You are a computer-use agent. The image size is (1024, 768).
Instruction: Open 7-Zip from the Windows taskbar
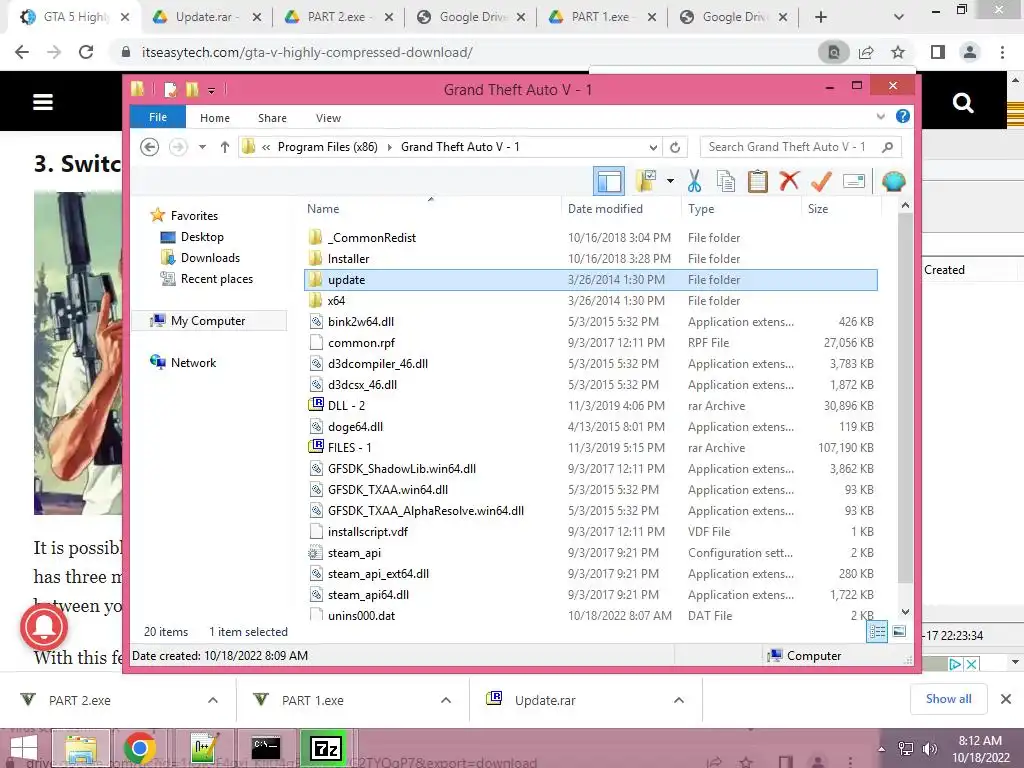click(325, 748)
